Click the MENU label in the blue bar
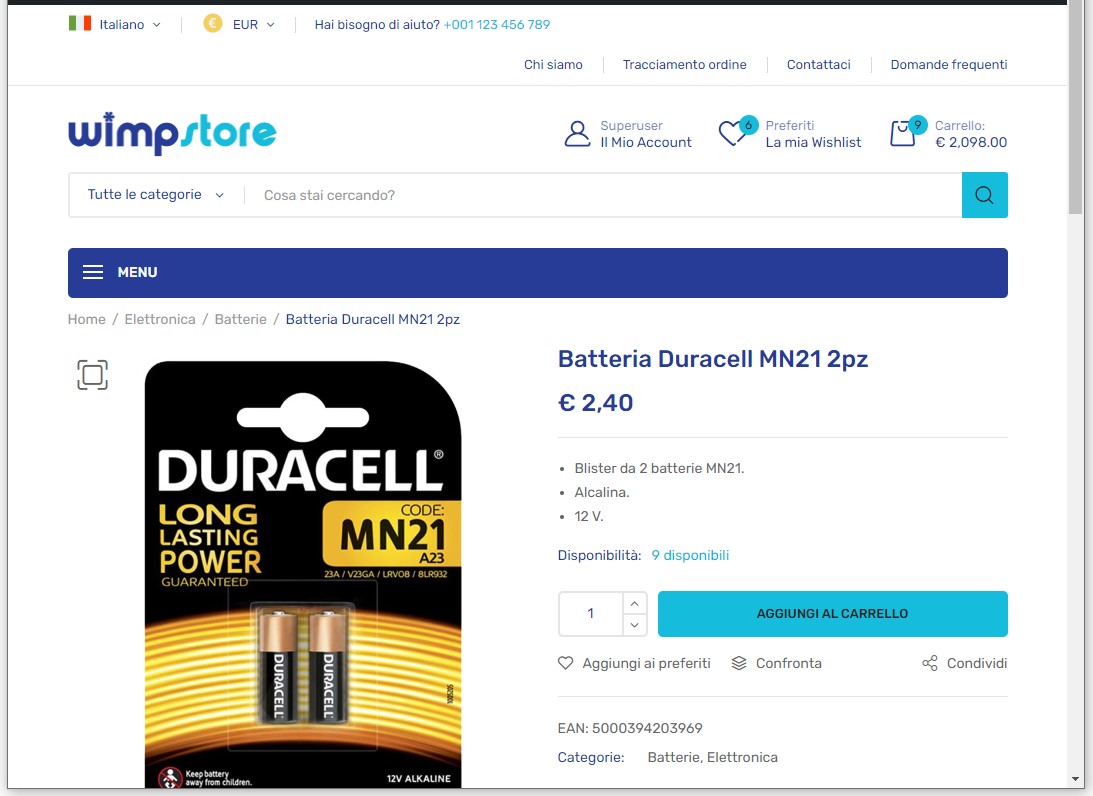This screenshot has height=796, width=1093. click(137, 272)
